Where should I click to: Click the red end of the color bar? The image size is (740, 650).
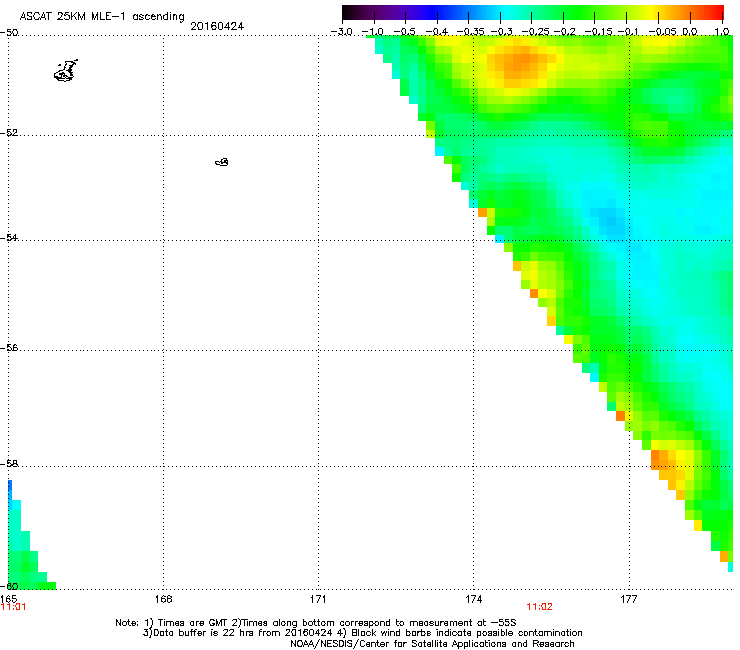pos(717,13)
